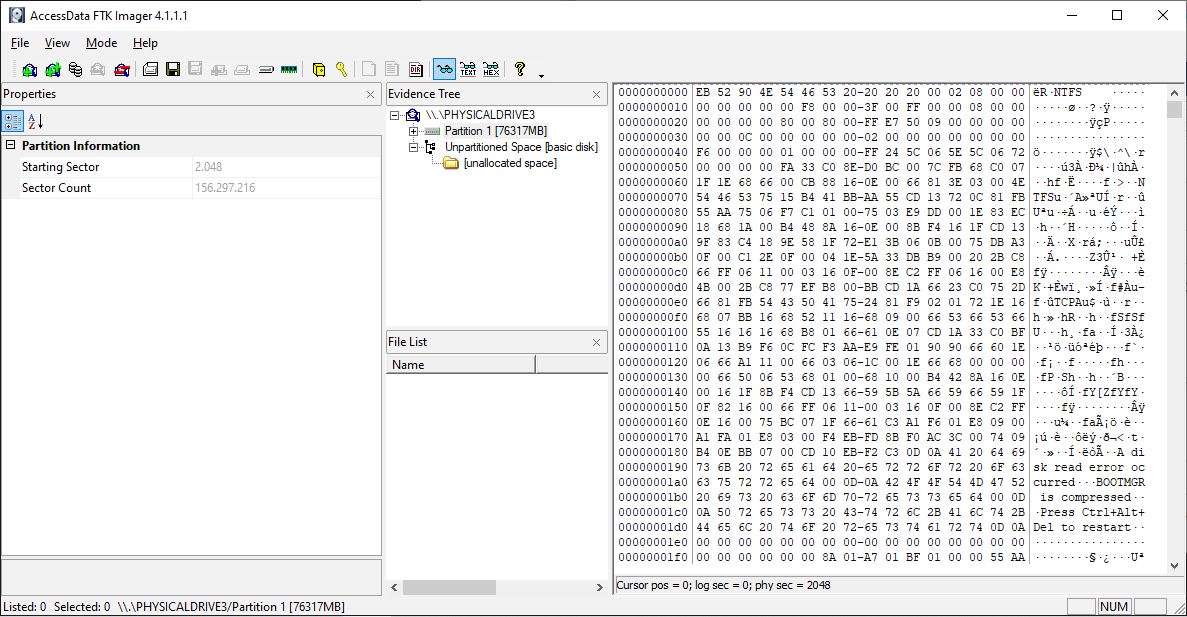The image size is (1187, 617).
Task: Click the hex viewer scroll down arrow
Action: point(1174,566)
